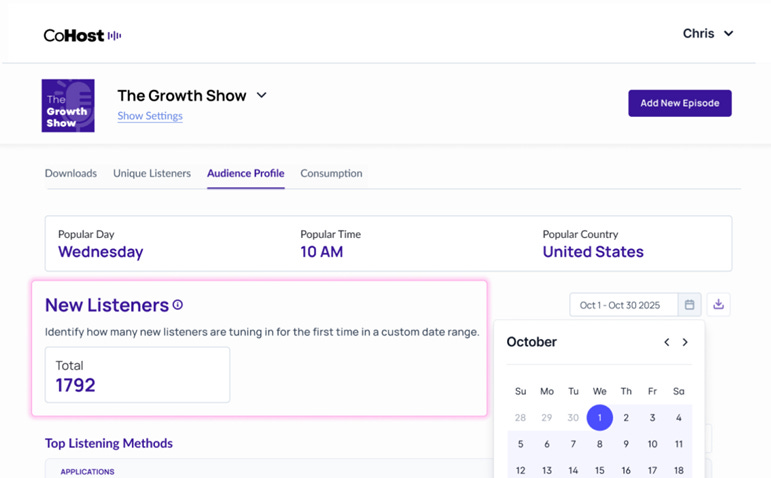The image size is (771, 478).
Task: Open The Growth Show cover thumbnail
Action: pyautogui.click(x=68, y=106)
